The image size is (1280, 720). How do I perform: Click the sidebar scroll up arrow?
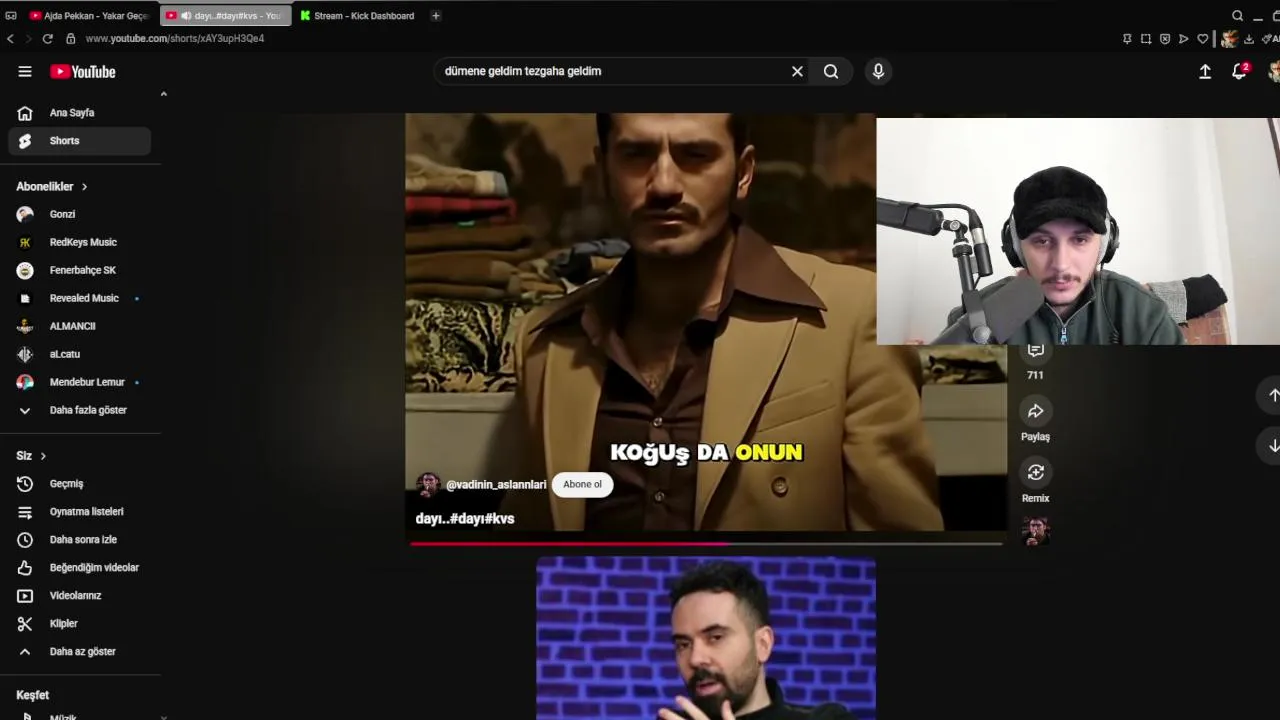click(x=163, y=94)
